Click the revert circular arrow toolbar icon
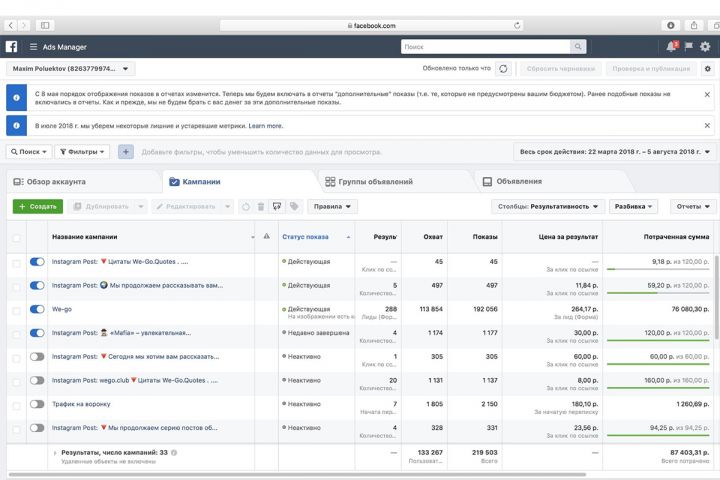The width and height of the screenshot is (720, 480). click(246, 207)
